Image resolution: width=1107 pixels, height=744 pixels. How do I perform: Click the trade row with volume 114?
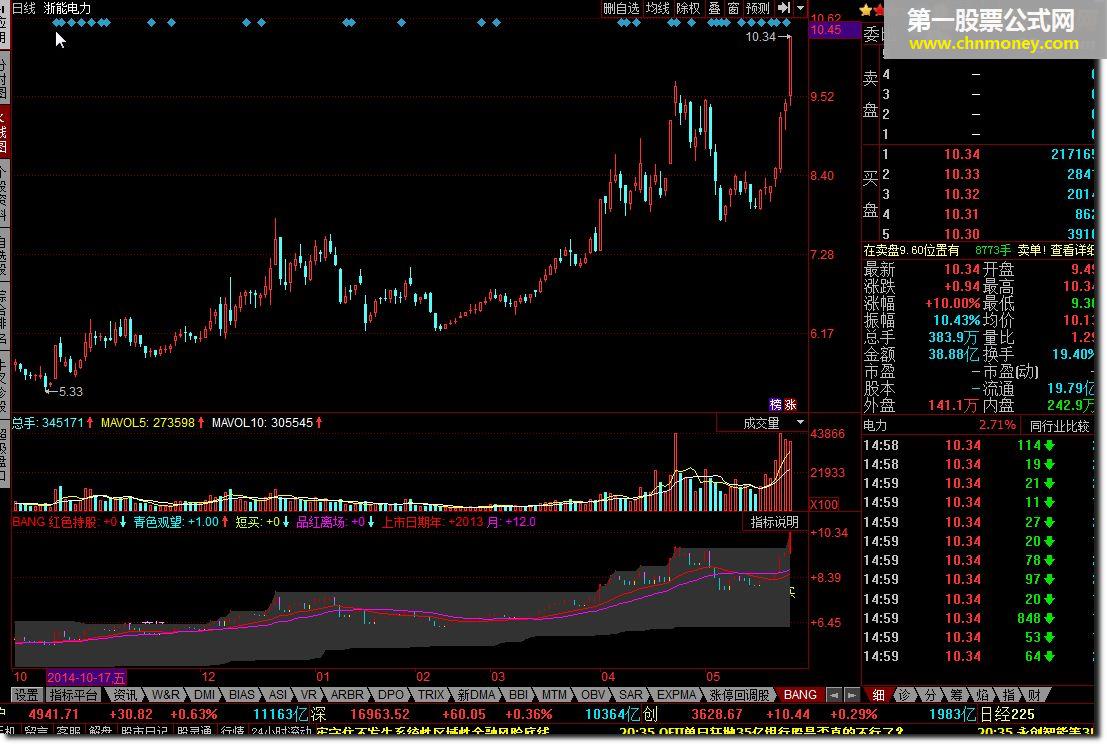pyautogui.click(x=978, y=445)
